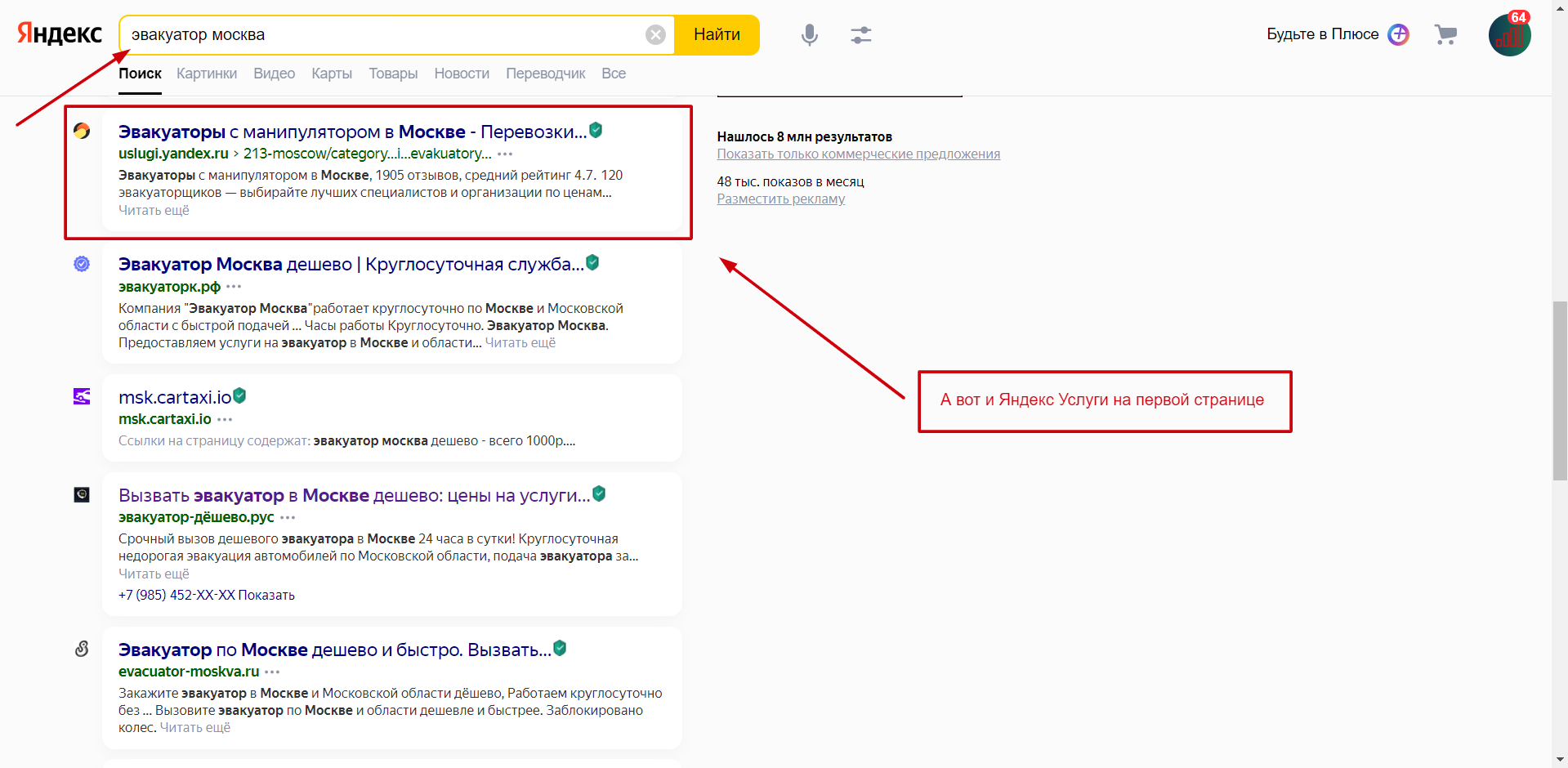Open the Эвакуаторы с манипулятором в Москве result

coord(353,132)
